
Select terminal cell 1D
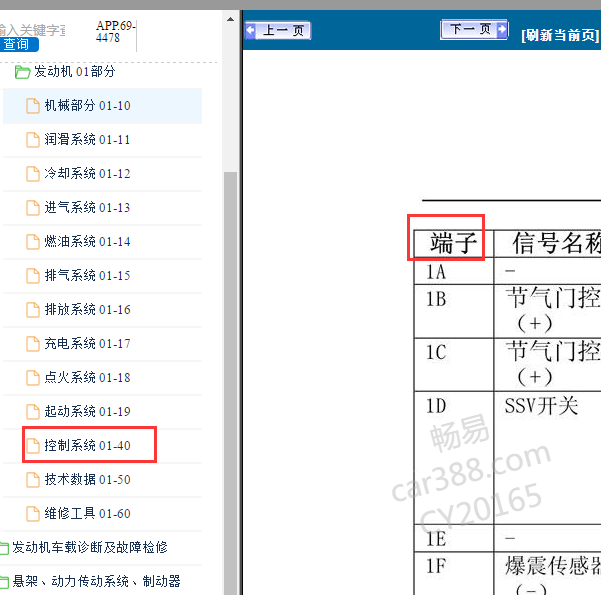pyautogui.click(x=454, y=458)
